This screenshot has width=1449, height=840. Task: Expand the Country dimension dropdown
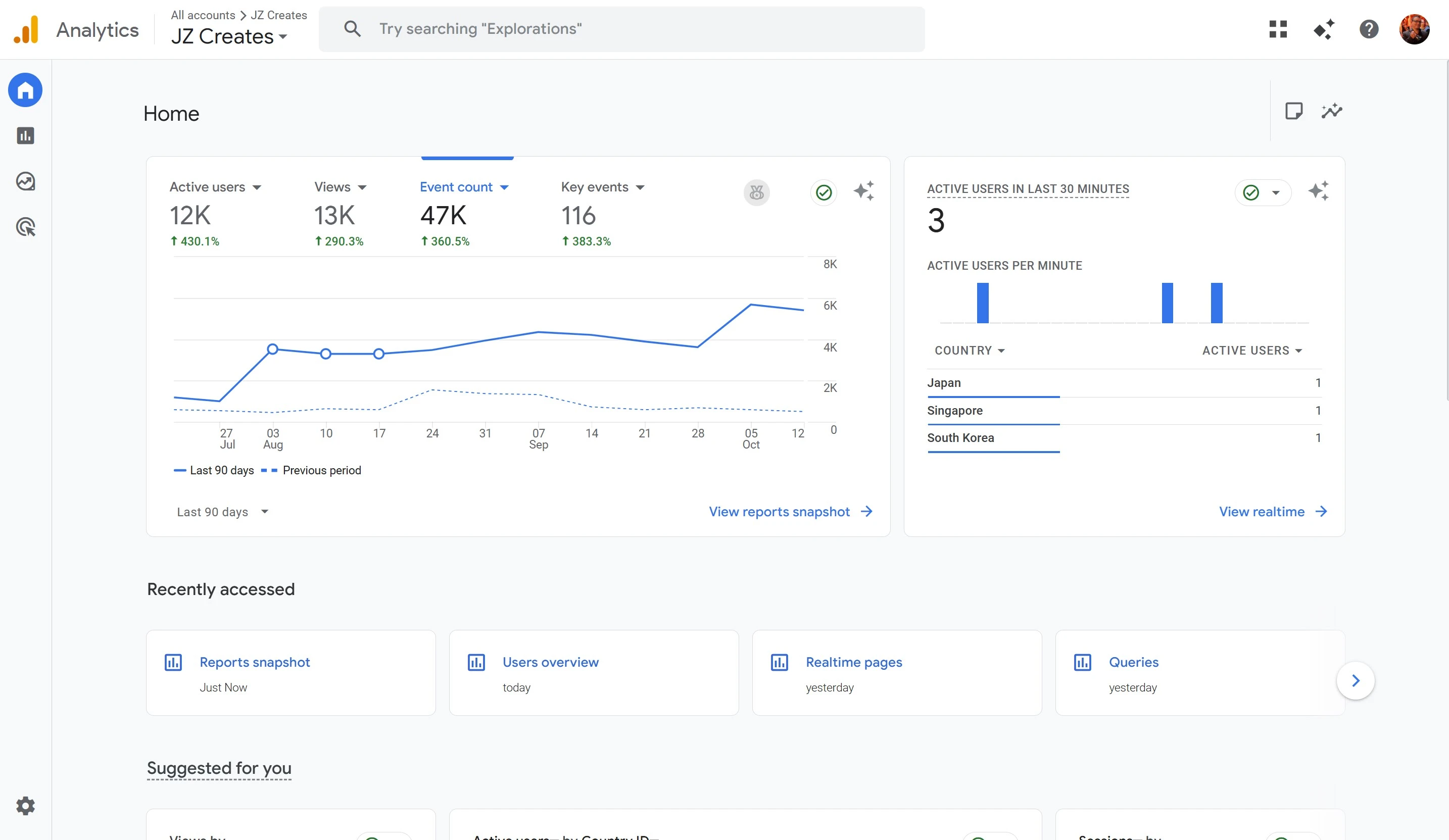(969, 351)
